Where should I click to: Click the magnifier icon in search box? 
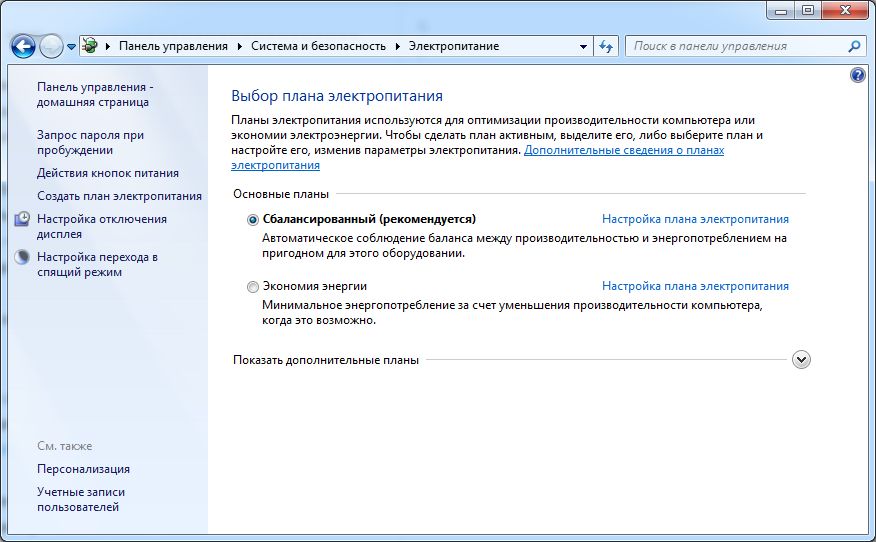[854, 46]
